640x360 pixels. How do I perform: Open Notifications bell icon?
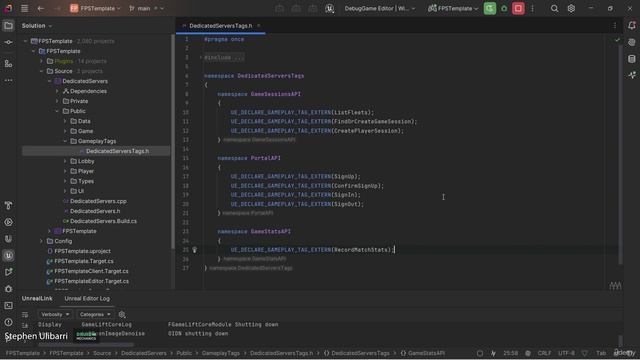coord(632,26)
